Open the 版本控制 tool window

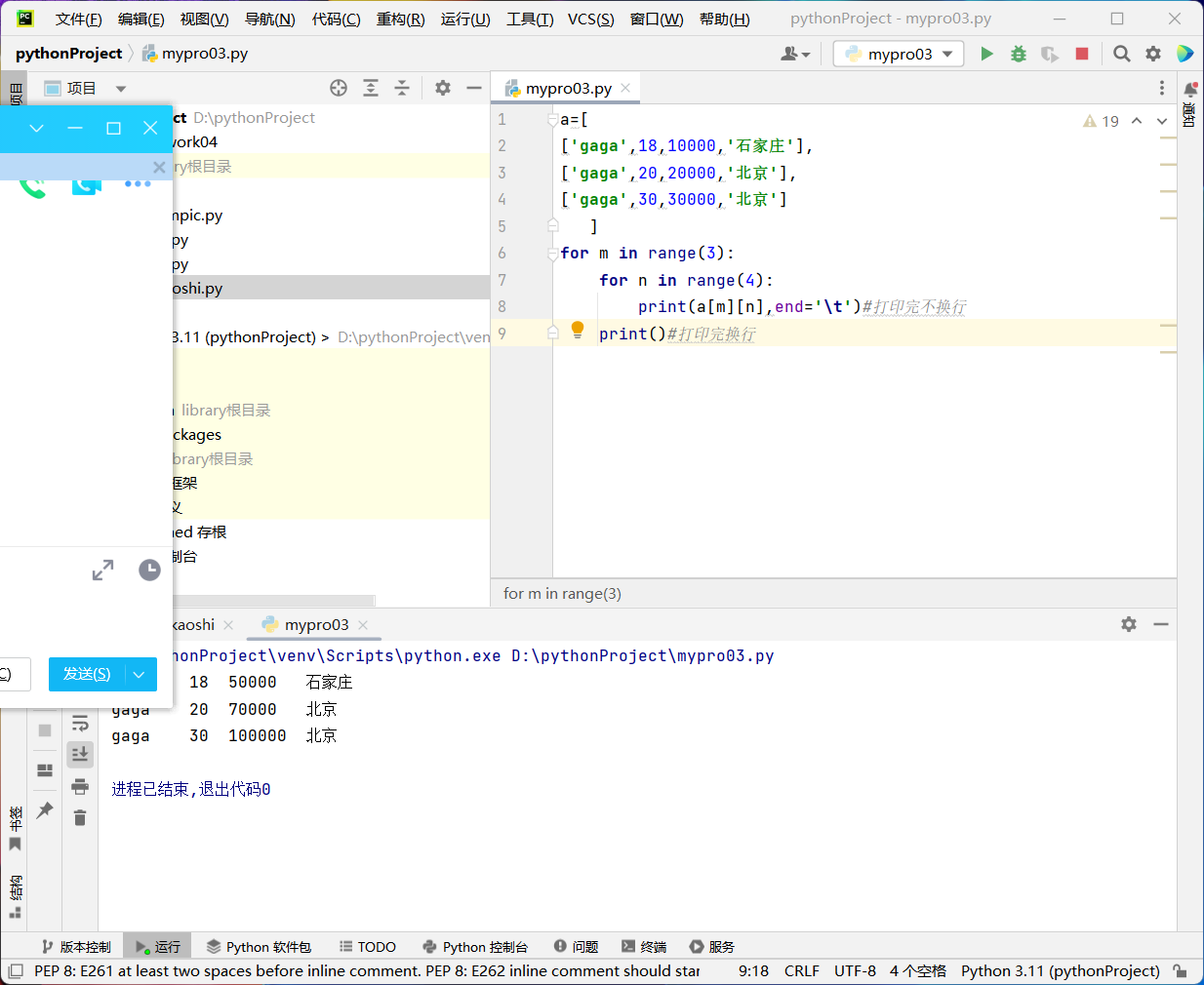pos(76,947)
